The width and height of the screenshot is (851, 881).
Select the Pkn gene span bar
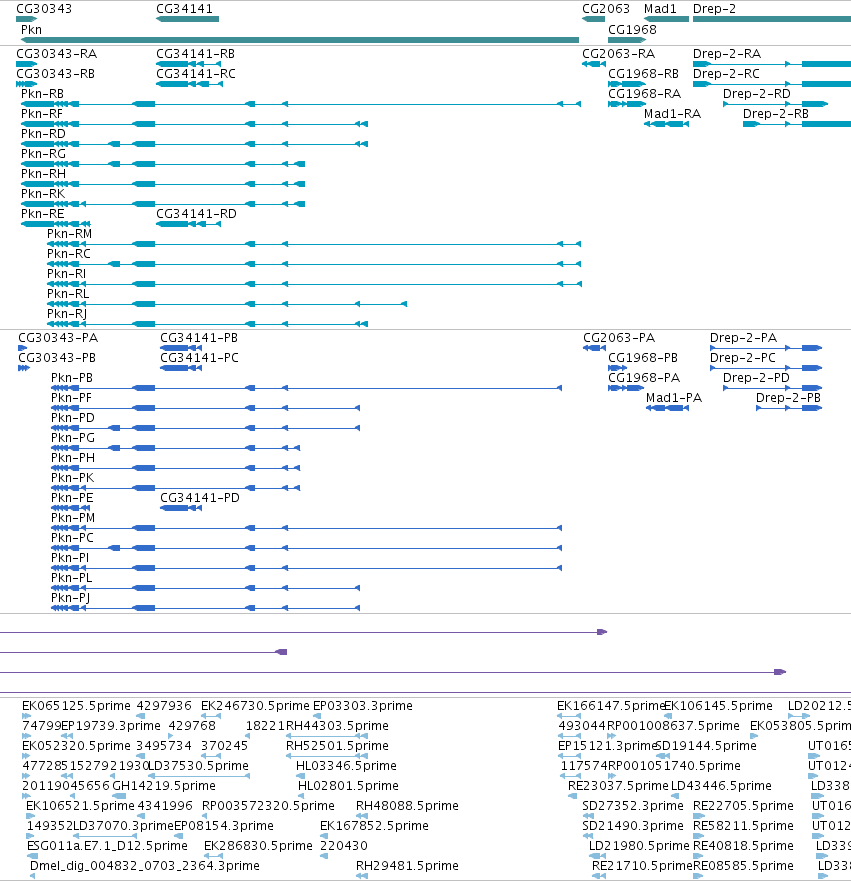pyautogui.click(x=300, y=40)
